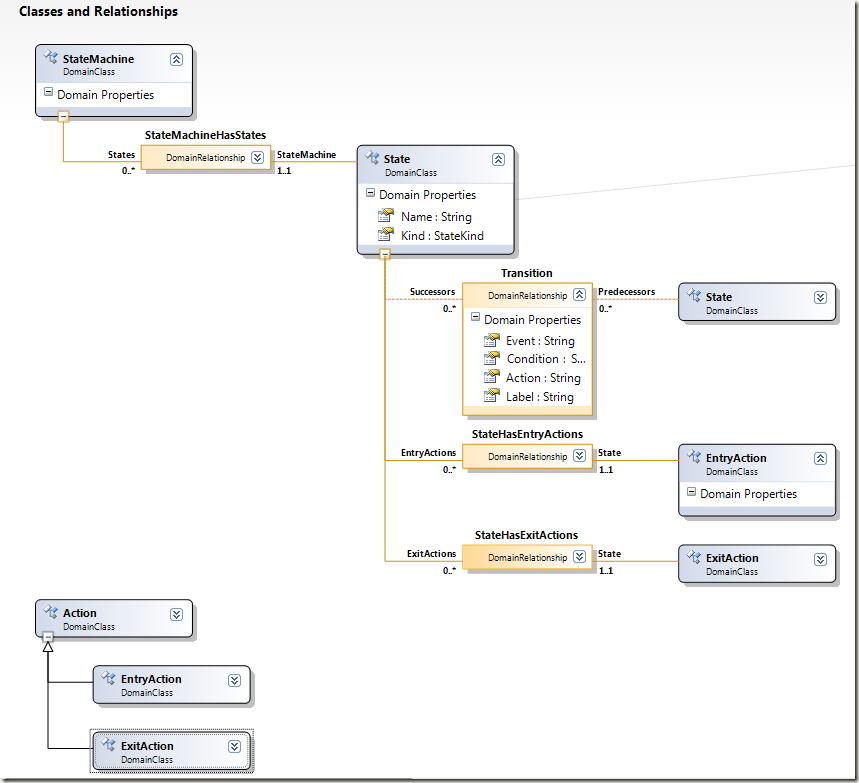The image size is (859, 783).
Task: Collapse Domain Properties section in StateMachine
Action: [x=48, y=92]
